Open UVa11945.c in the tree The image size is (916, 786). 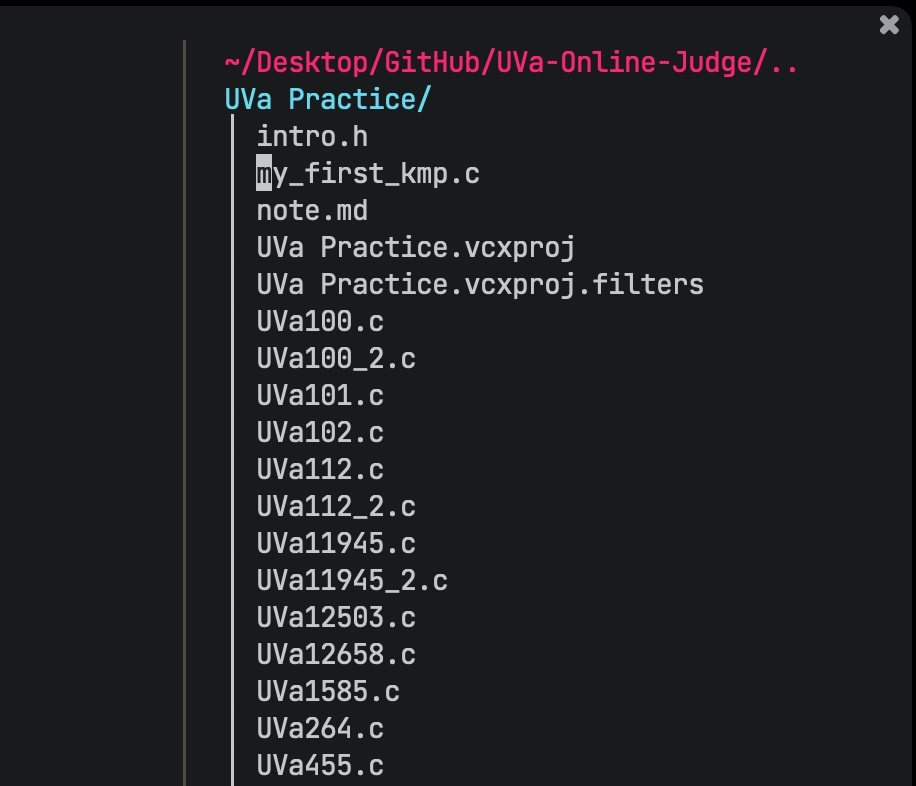336,543
